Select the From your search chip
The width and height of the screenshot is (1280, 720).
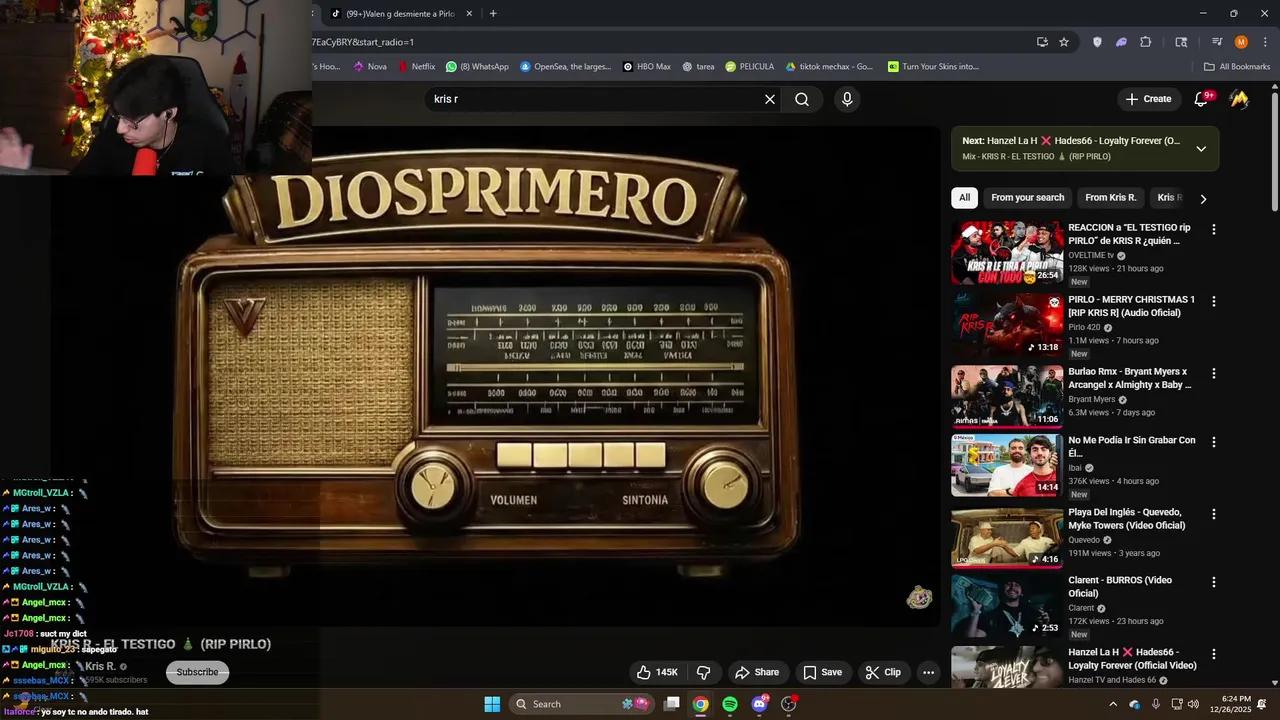1027,198
